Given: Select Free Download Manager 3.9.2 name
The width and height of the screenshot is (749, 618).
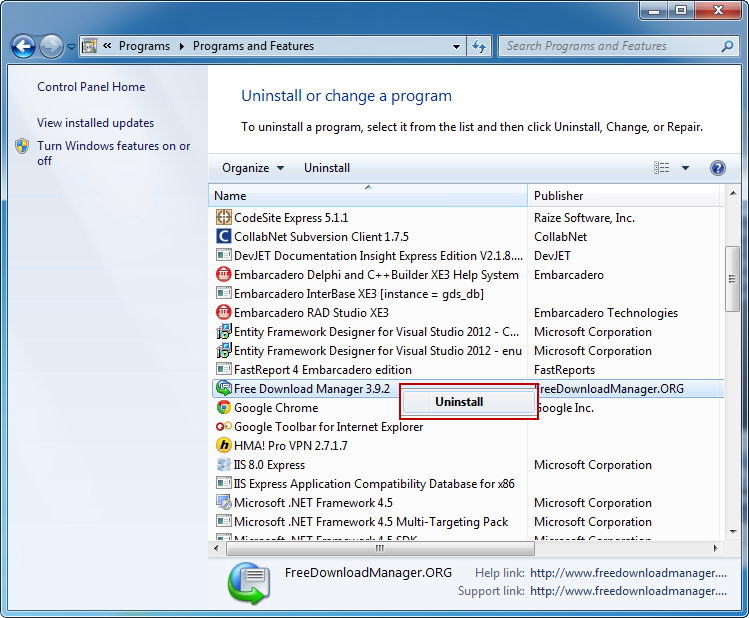Looking at the screenshot, I should [311, 389].
